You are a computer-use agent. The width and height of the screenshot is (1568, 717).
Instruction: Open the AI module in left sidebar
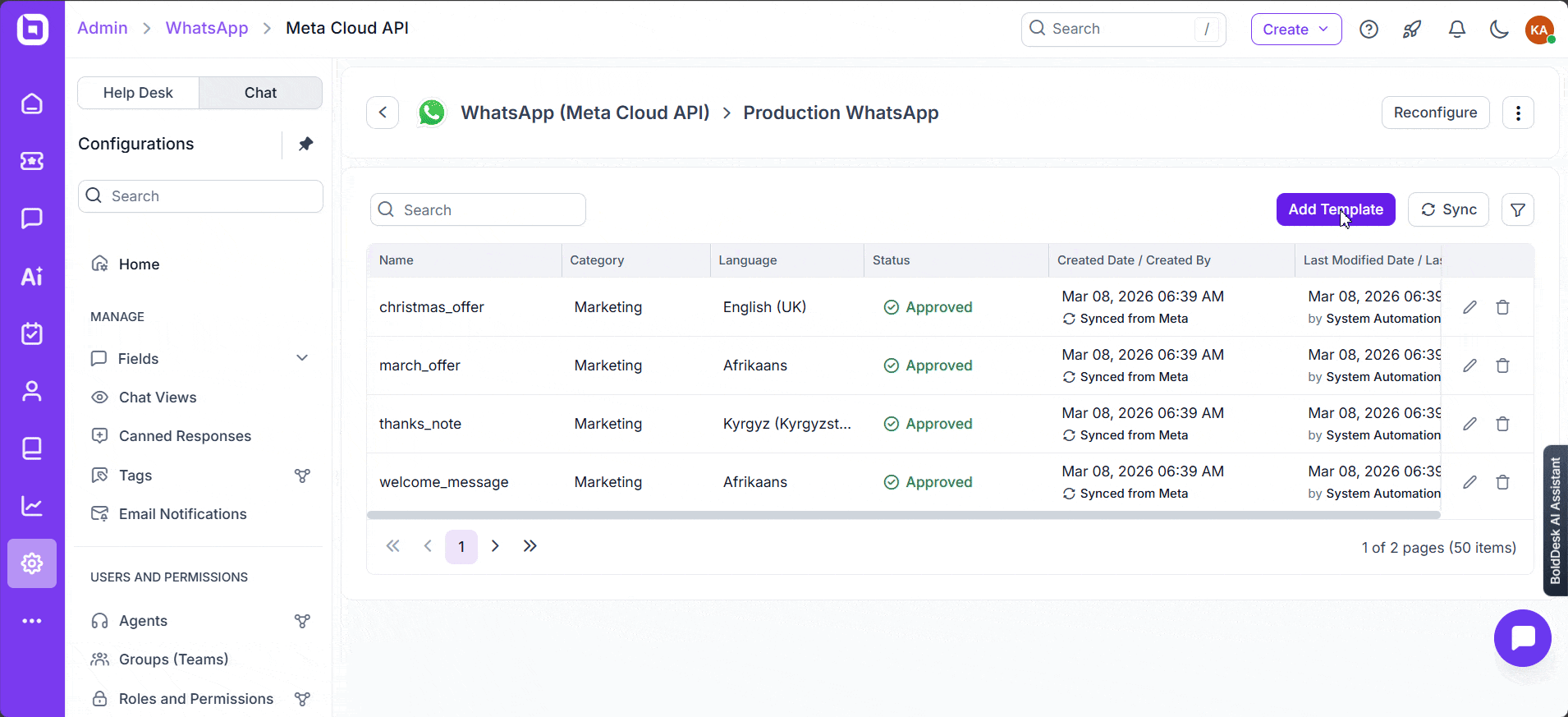(32, 276)
